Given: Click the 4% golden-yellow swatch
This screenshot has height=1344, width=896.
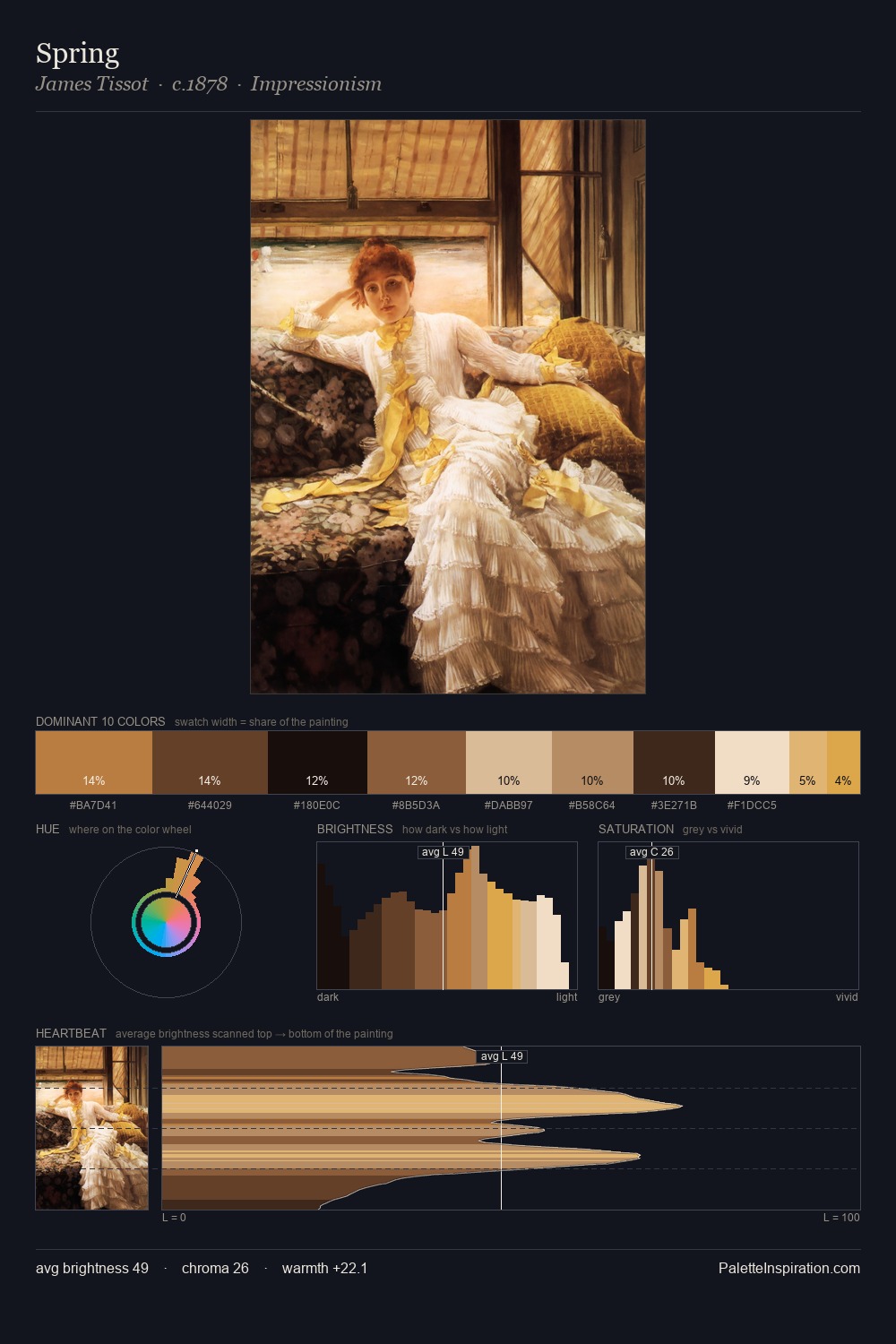Looking at the screenshot, I should 843,762.
